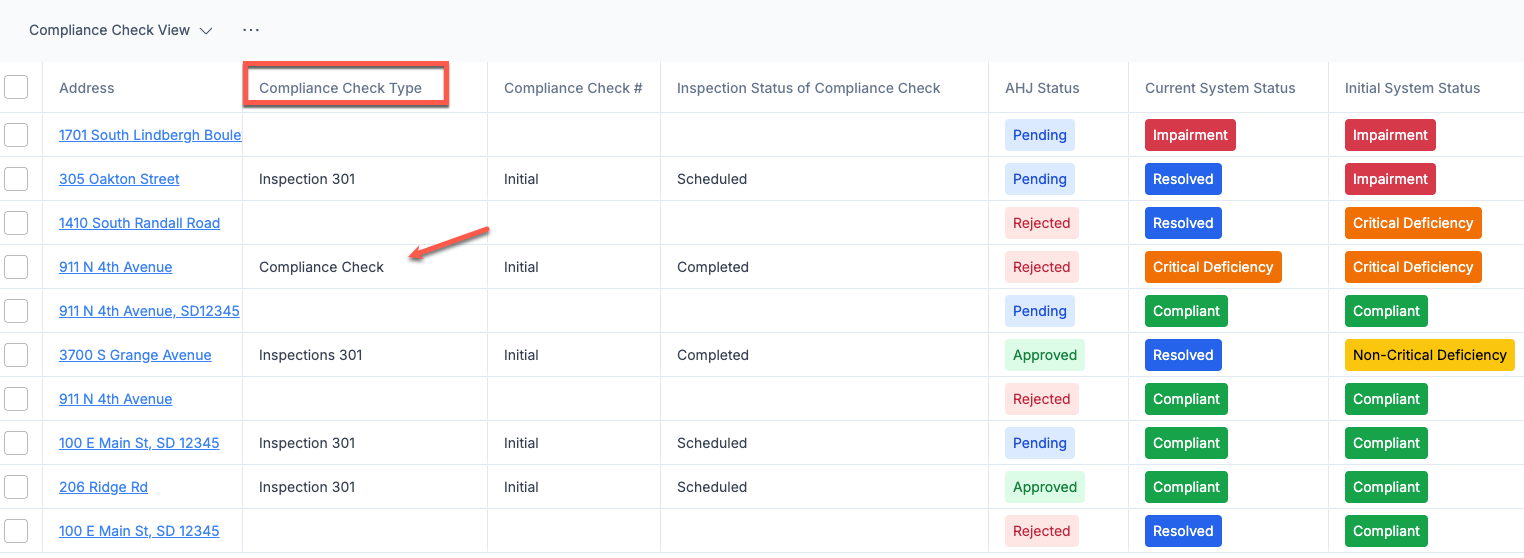Image resolution: width=1524 pixels, height=558 pixels.
Task: Select Inspection Status of Compliance Check header
Action: [808, 88]
